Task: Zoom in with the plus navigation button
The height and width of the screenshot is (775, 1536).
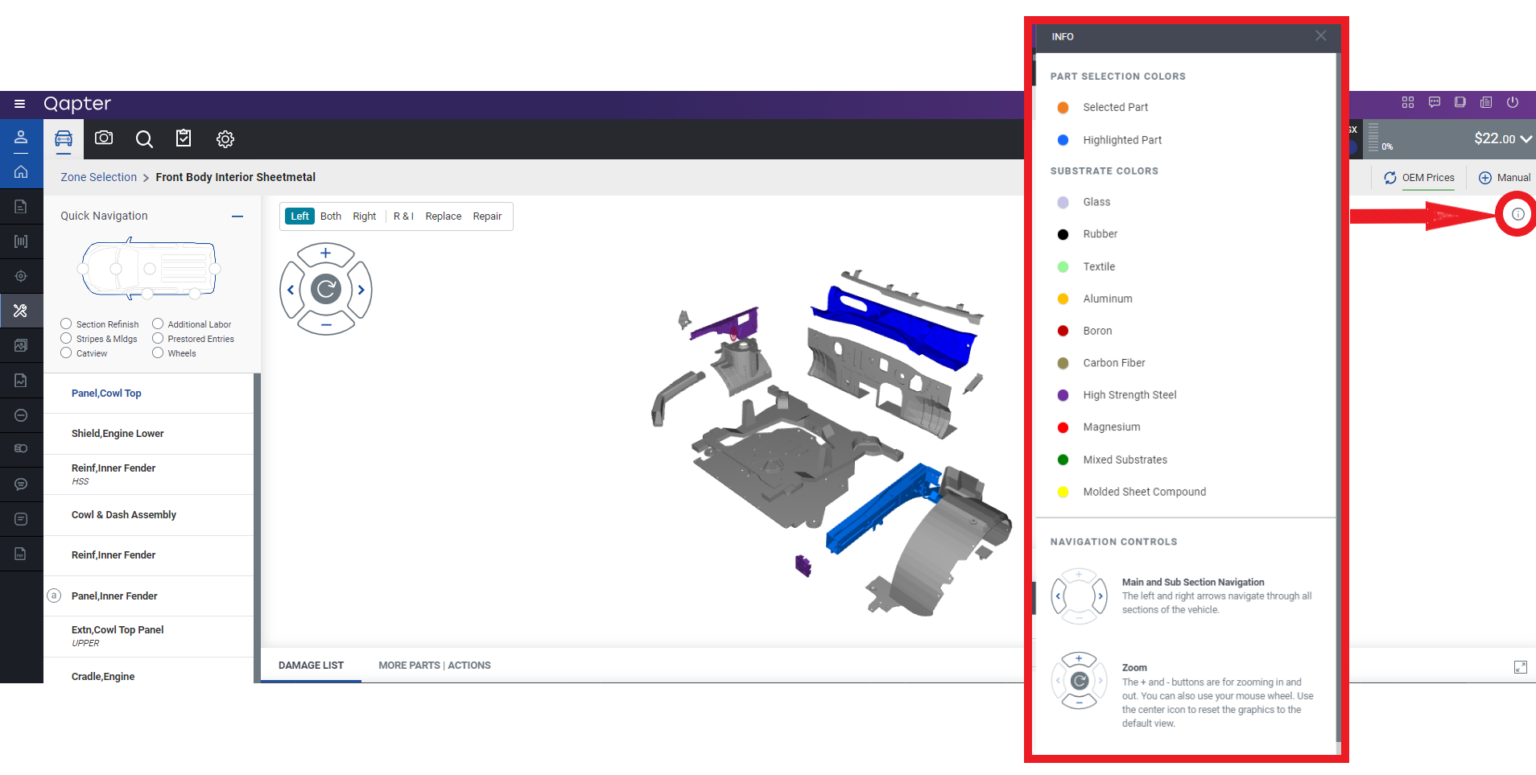Action: tap(325, 254)
